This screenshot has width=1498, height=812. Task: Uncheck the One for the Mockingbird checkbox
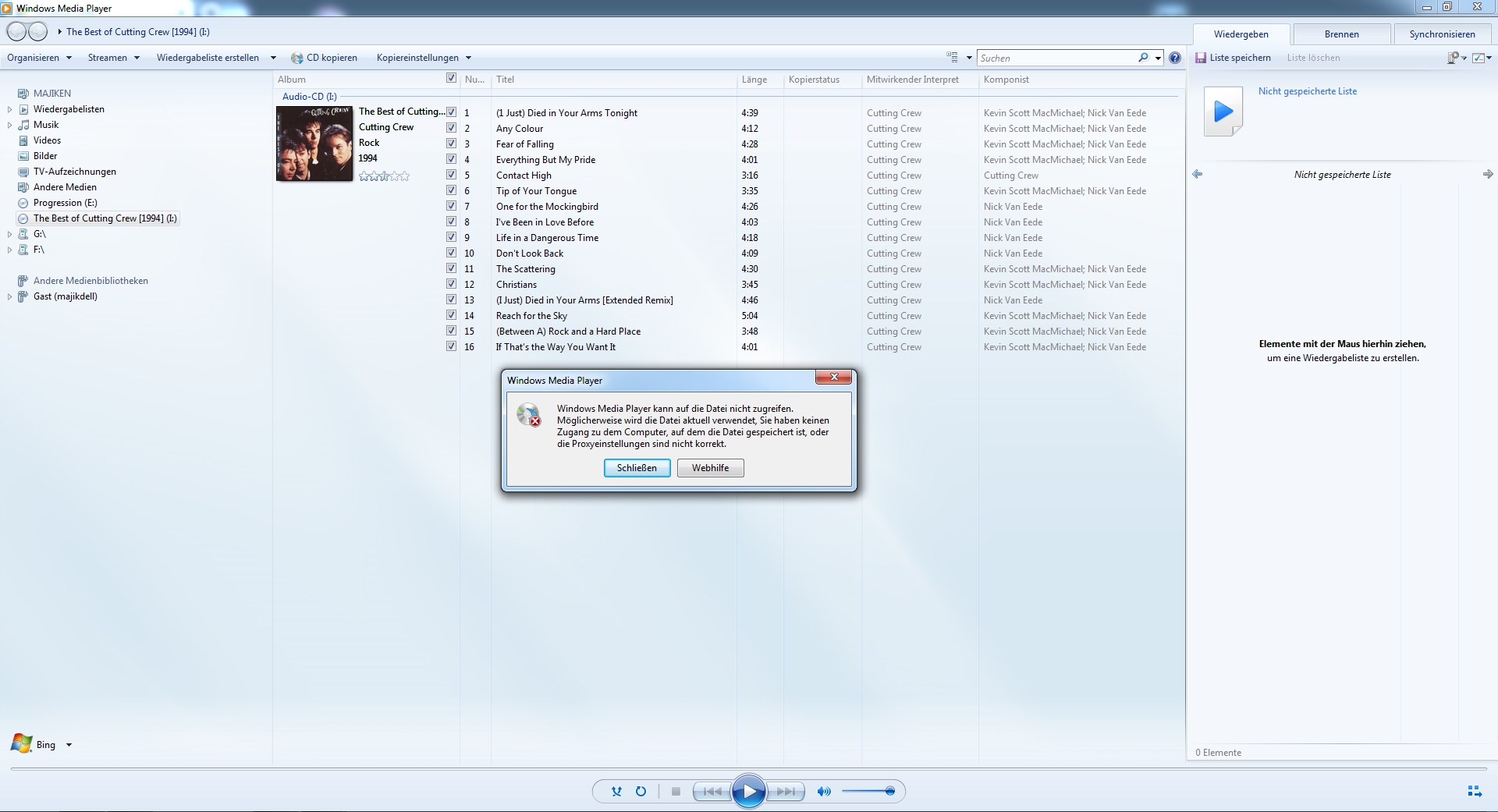pos(451,206)
